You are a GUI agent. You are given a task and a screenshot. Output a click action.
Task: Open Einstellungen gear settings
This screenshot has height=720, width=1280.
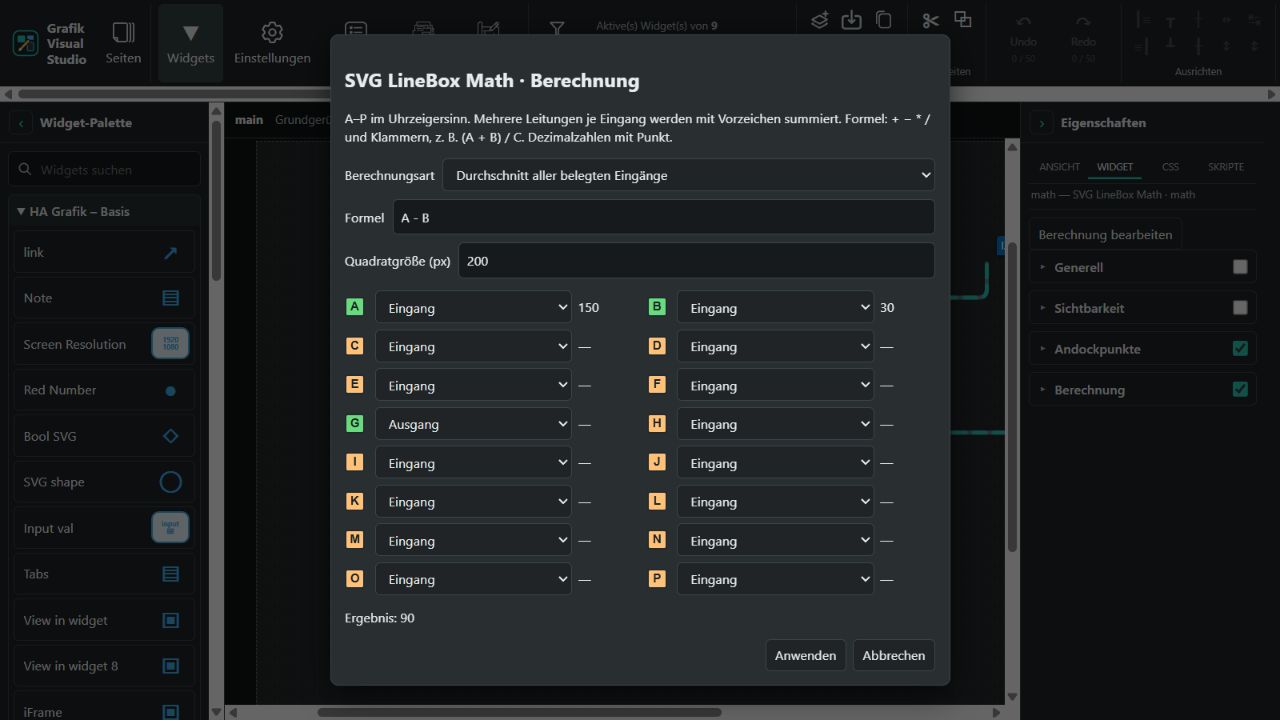click(x=272, y=42)
